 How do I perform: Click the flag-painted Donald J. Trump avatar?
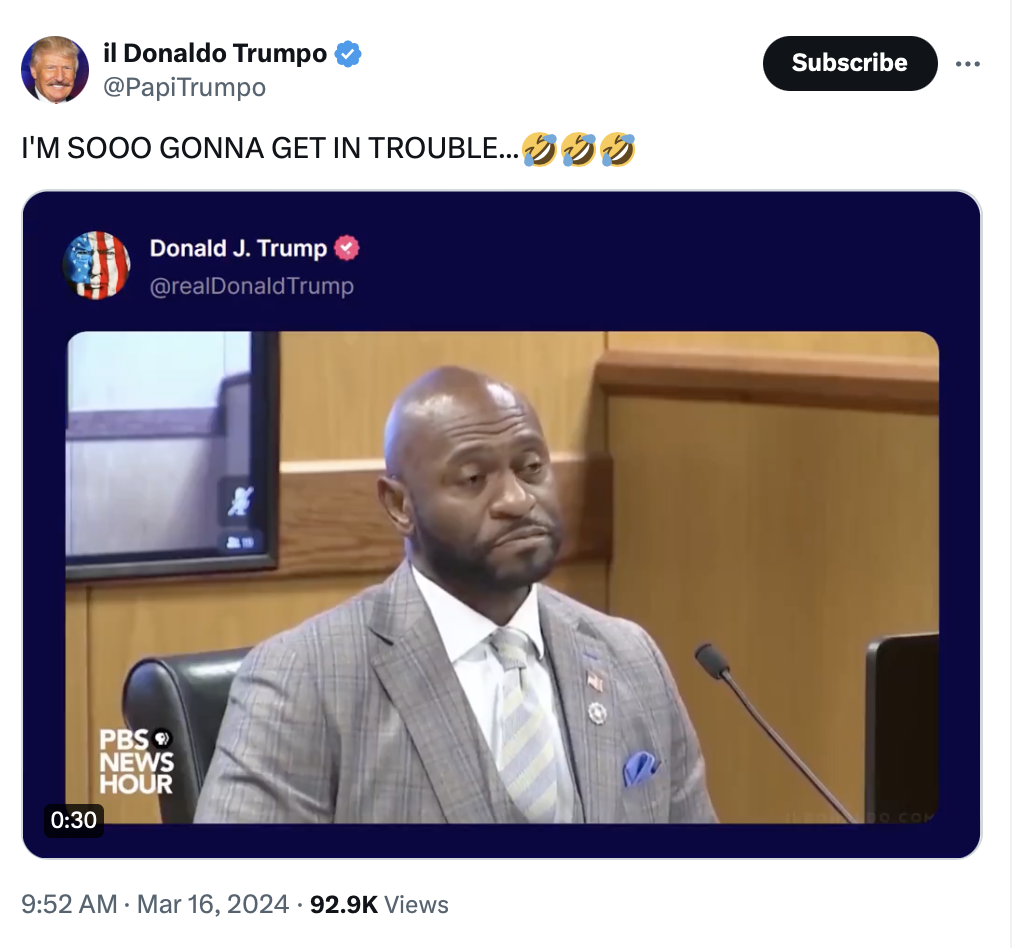click(x=97, y=265)
